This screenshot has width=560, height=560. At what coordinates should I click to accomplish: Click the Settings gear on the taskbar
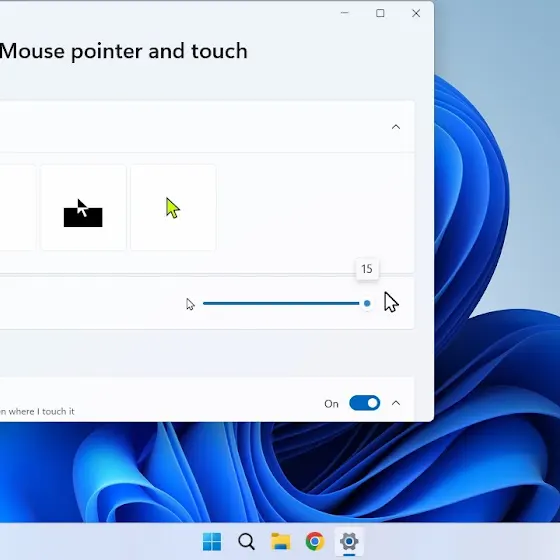coord(349,541)
